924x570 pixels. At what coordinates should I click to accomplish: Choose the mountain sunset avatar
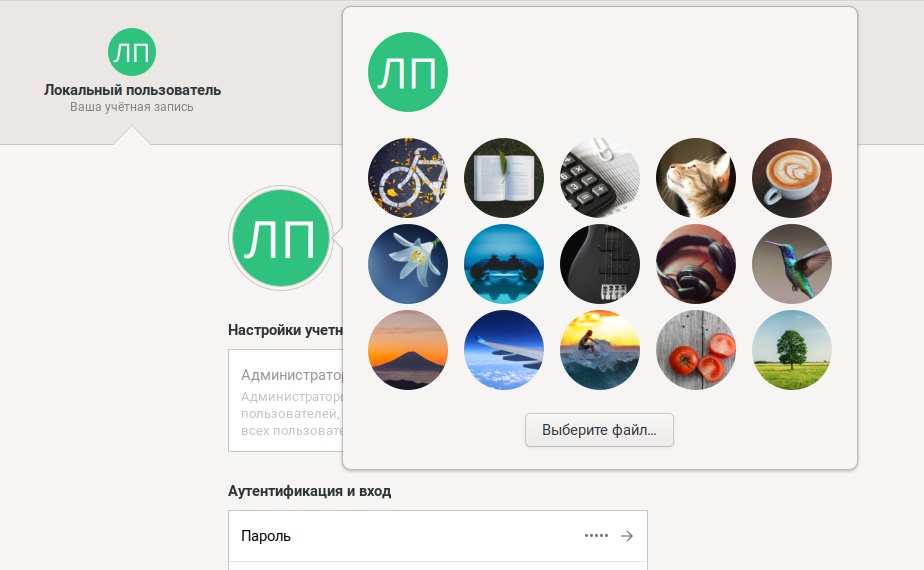[x=408, y=350]
